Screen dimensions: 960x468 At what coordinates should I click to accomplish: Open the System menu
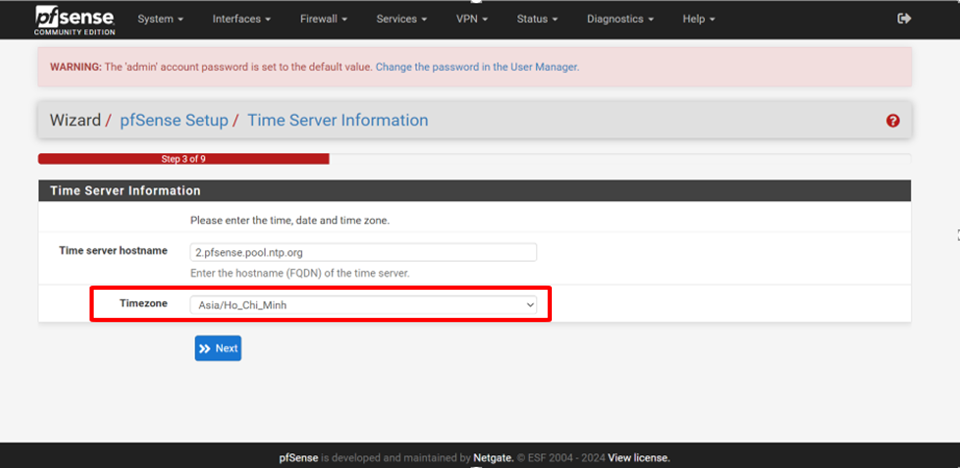[x=160, y=19]
